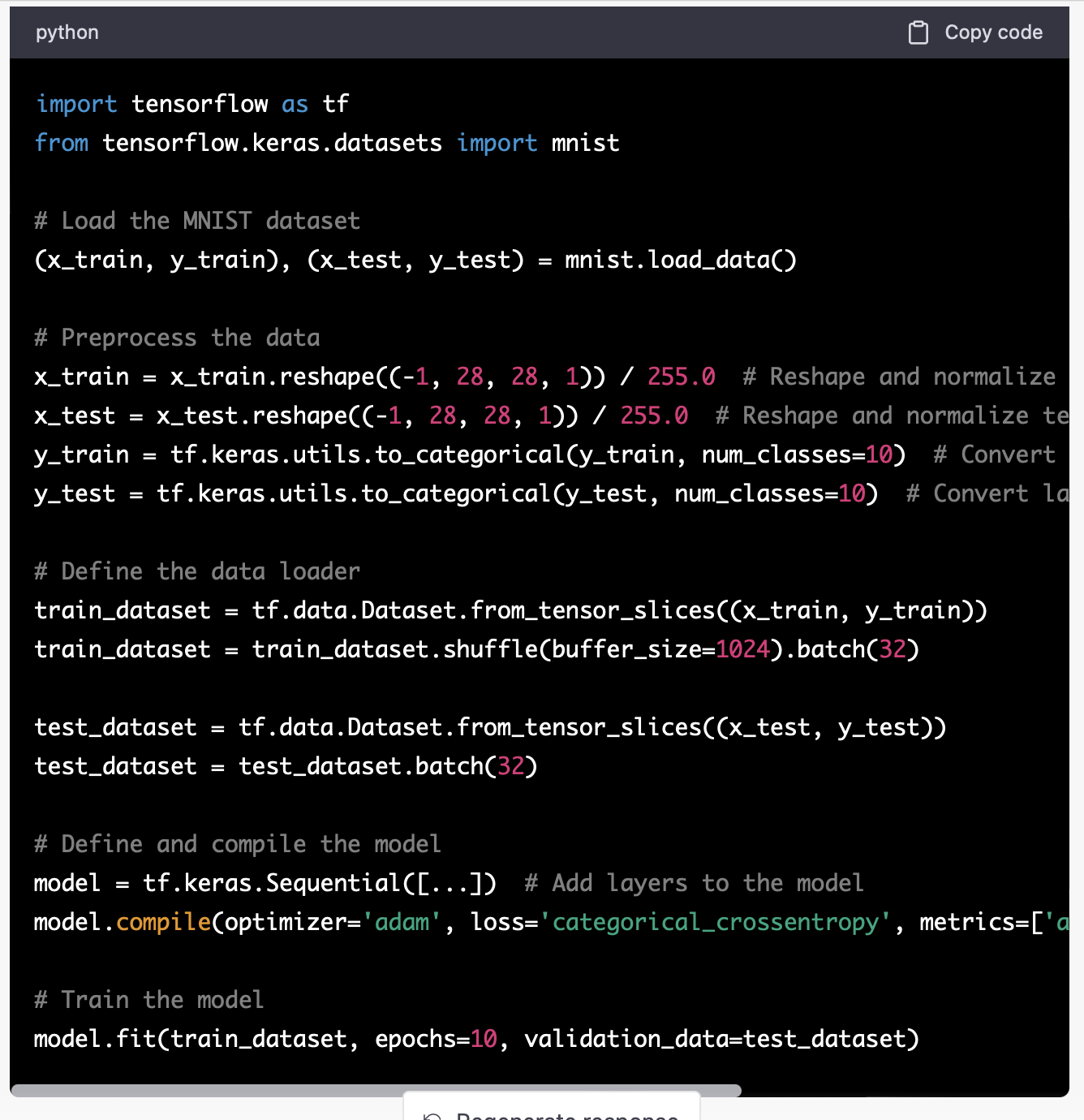1084x1120 pixels.
Task: Click the word mnist in the from-import line
Action: pyautogui.click(x=585, y=143)
